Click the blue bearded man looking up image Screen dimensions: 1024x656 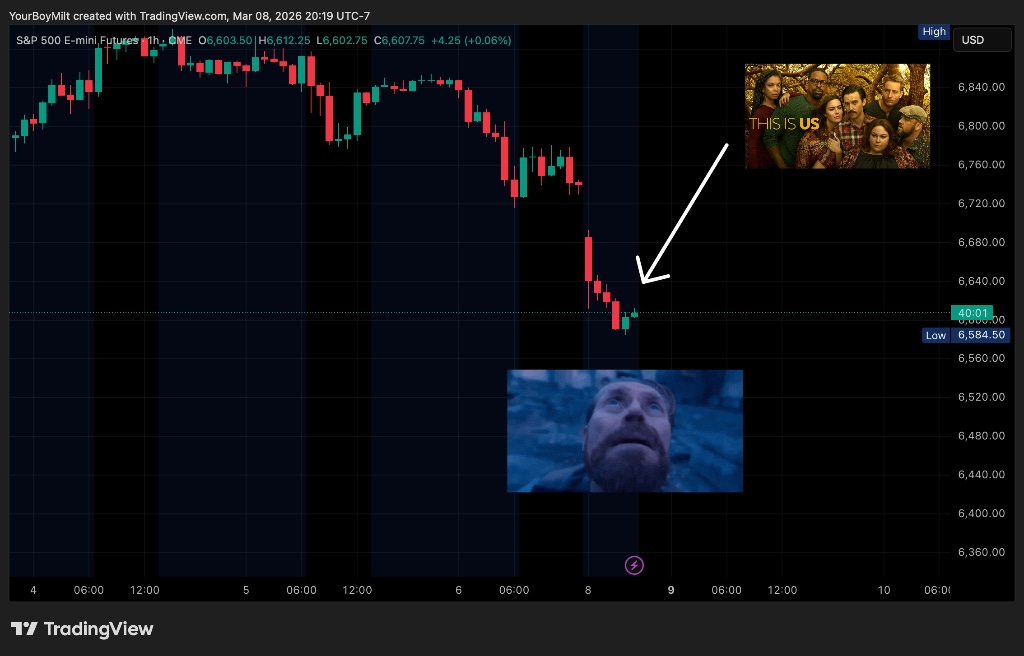pos(625,431)
